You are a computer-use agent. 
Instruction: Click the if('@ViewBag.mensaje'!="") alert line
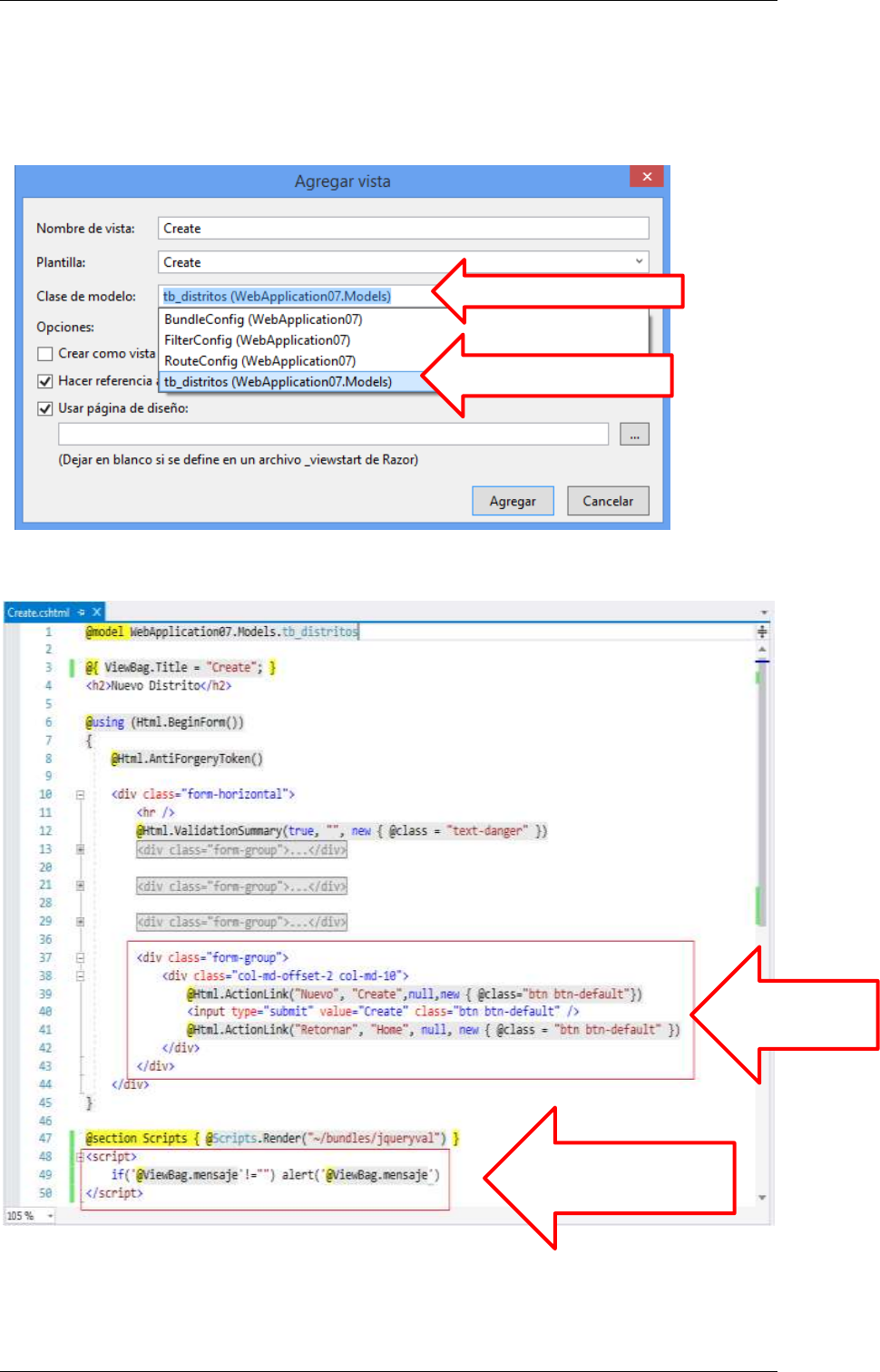(276, 1174)
